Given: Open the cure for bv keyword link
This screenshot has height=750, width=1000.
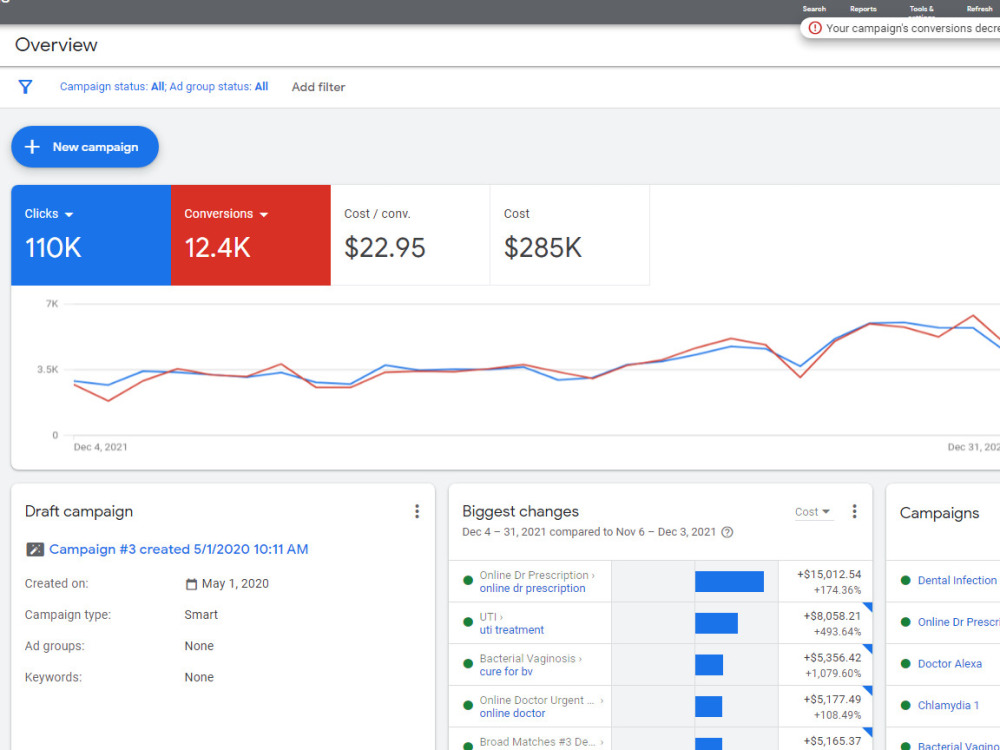Looking at the screenshot, I should click(x=506, y=672).
